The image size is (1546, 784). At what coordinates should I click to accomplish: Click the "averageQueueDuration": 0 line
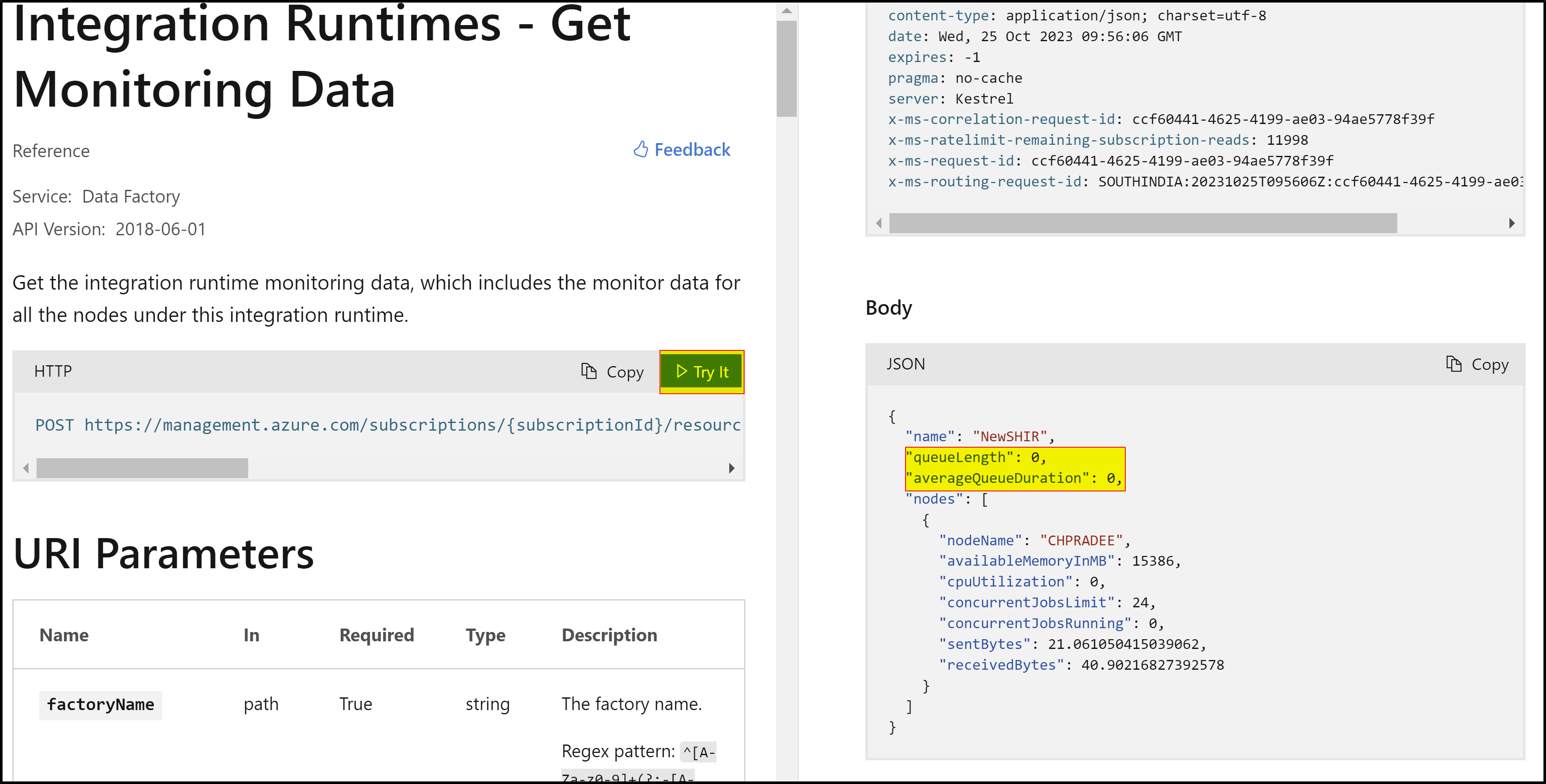coord(1014,478)
